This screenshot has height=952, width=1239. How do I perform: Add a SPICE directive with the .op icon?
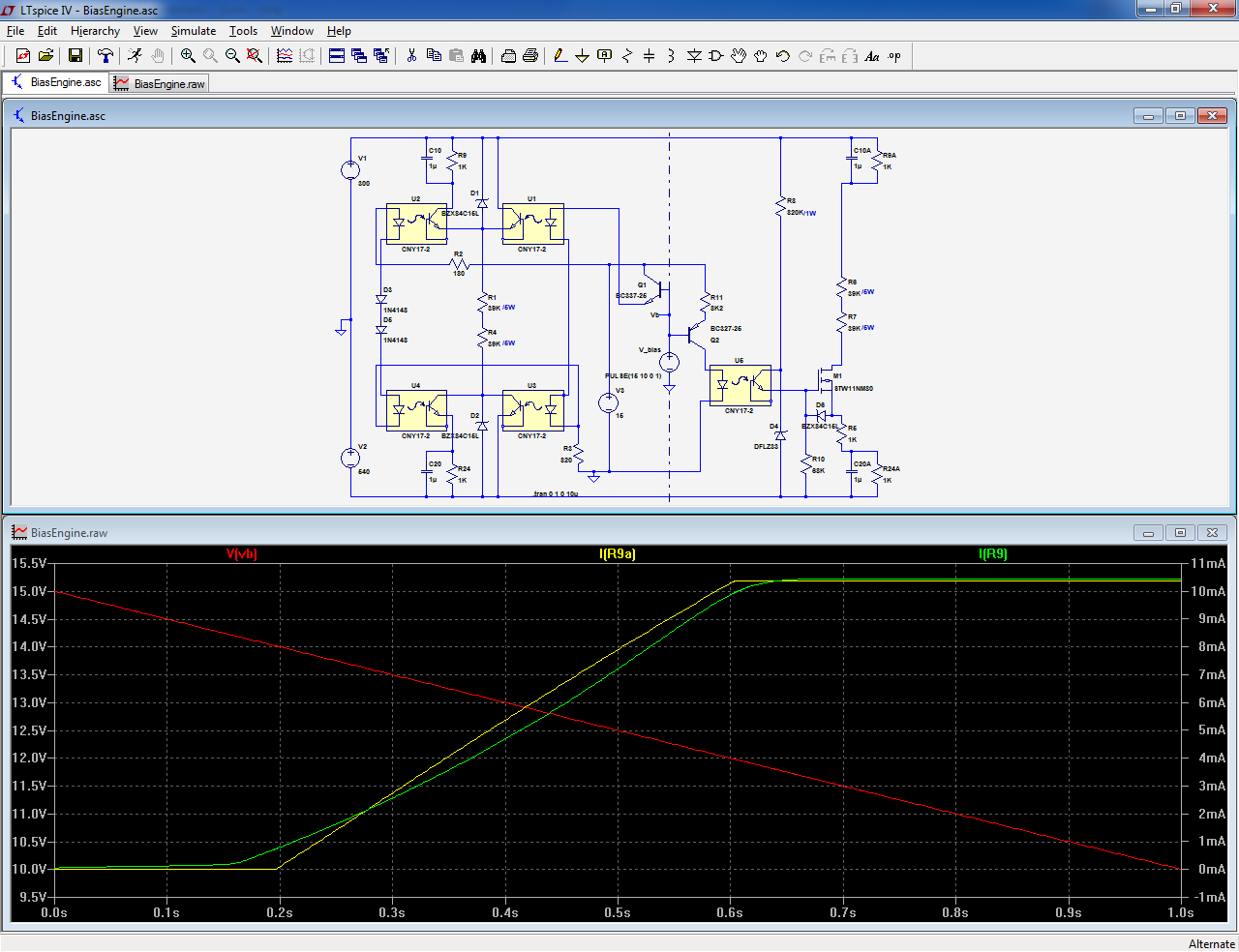(894, 56)
